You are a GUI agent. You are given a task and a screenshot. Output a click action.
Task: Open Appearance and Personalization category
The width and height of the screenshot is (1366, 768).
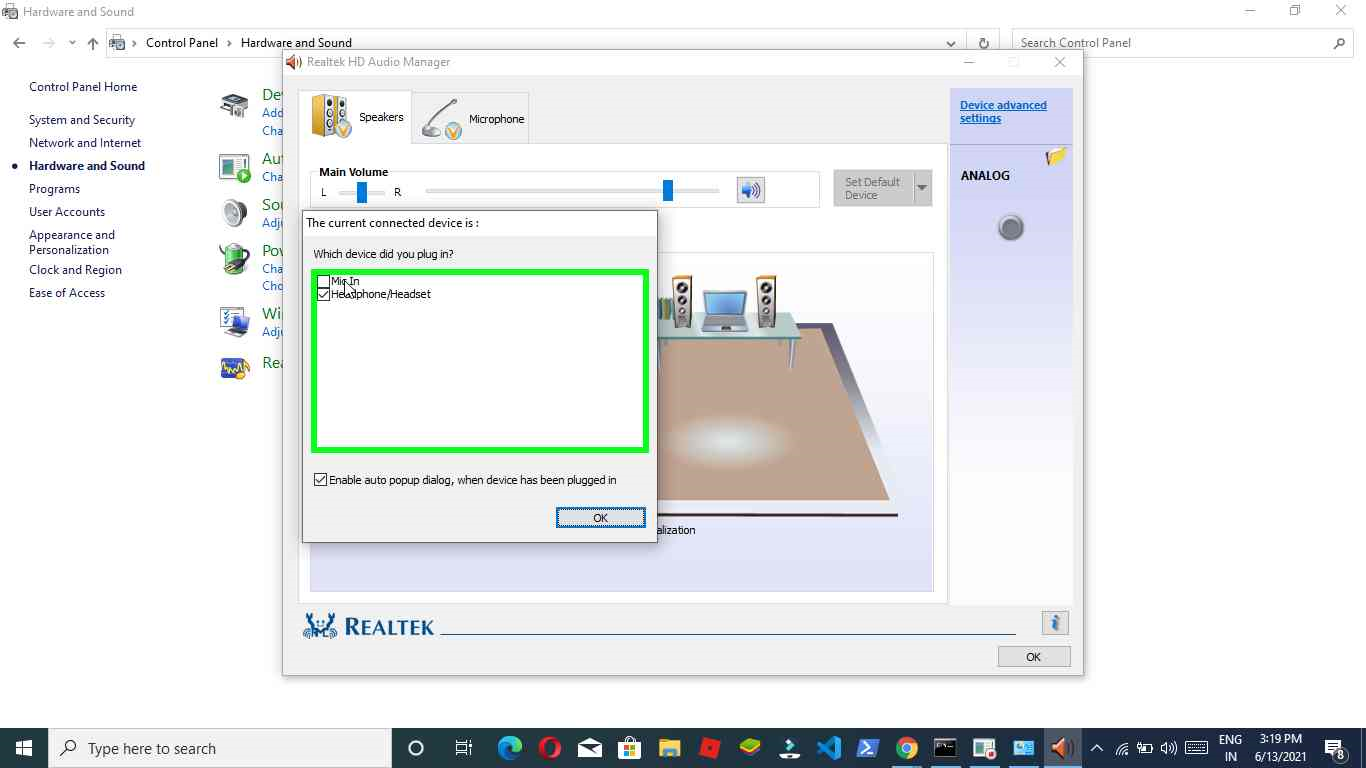coord(72,242)
